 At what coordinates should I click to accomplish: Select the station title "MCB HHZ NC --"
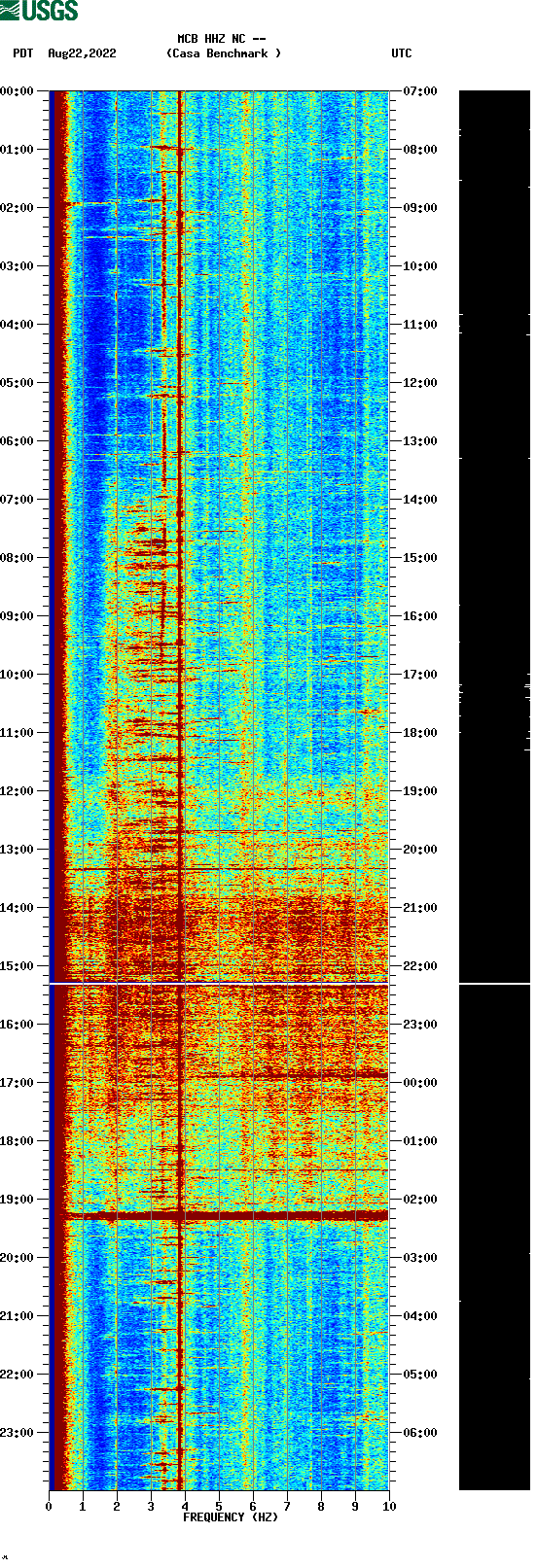[x=222, y=39]
